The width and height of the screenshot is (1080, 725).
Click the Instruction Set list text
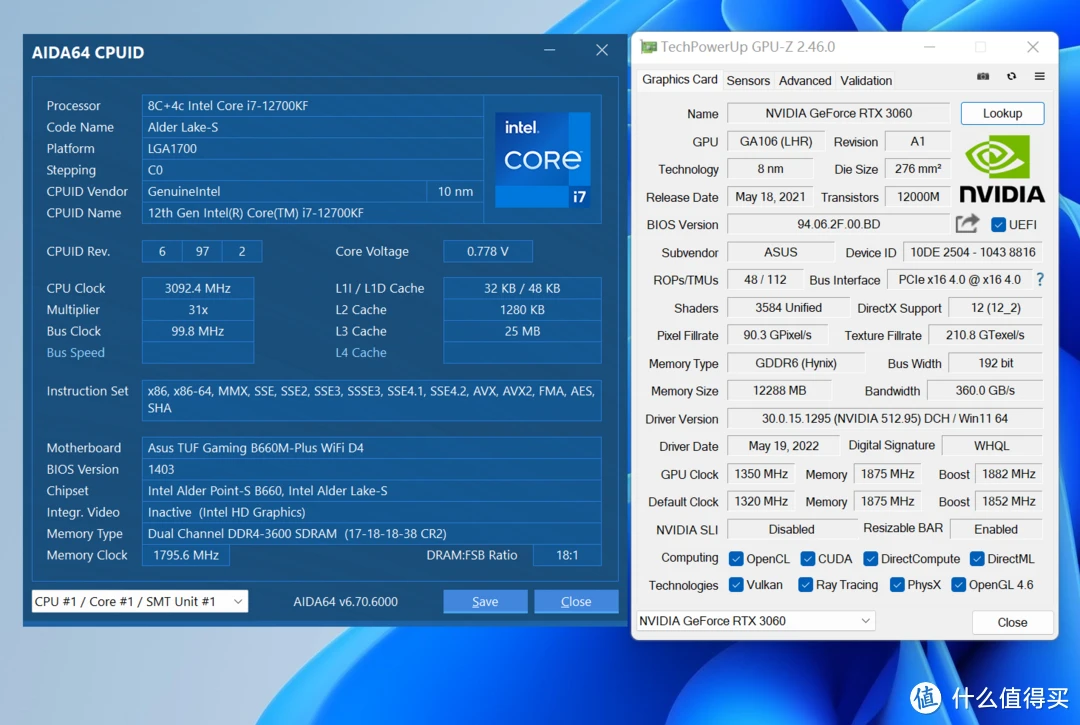(371, 399)
